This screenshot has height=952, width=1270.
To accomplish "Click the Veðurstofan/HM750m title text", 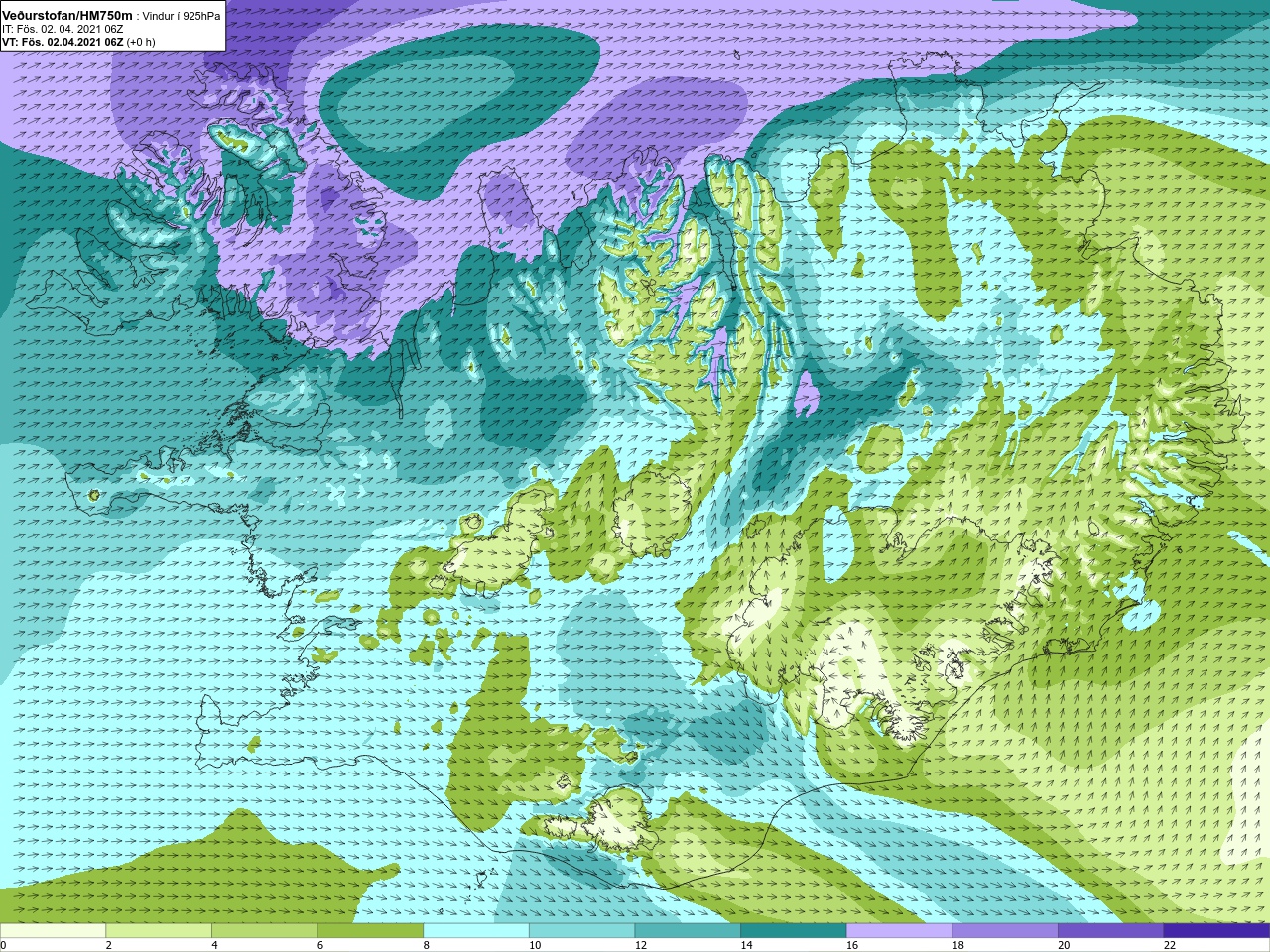I will click(67, 15).
